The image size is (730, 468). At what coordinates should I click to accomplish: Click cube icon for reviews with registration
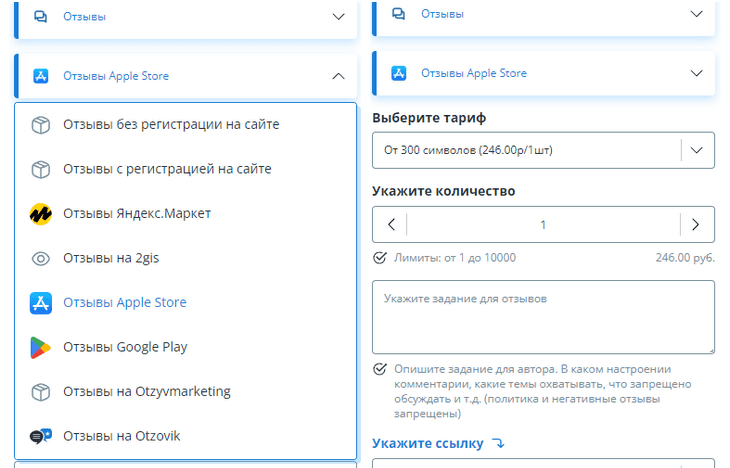(40, 169)
